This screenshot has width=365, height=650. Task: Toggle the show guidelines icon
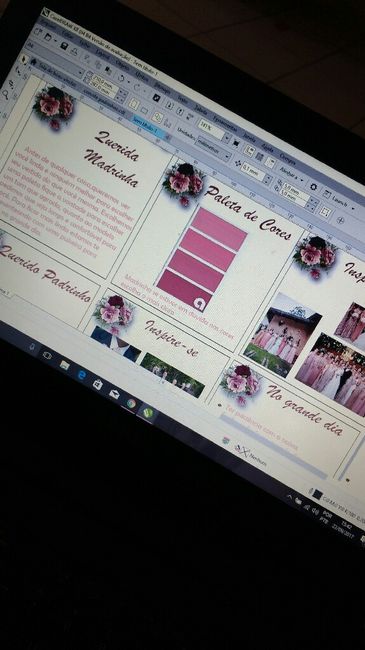pyautogui.click(x=270, y=162)
